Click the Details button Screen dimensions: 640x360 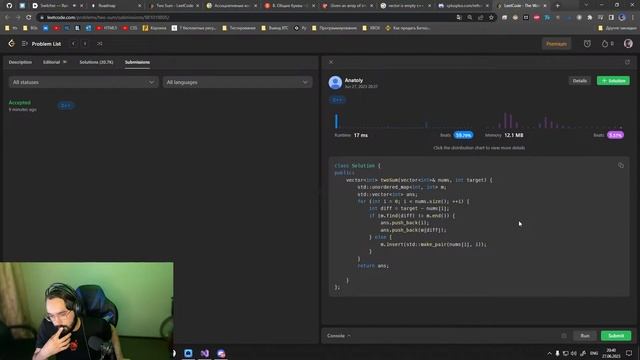(x=580, y=81)
